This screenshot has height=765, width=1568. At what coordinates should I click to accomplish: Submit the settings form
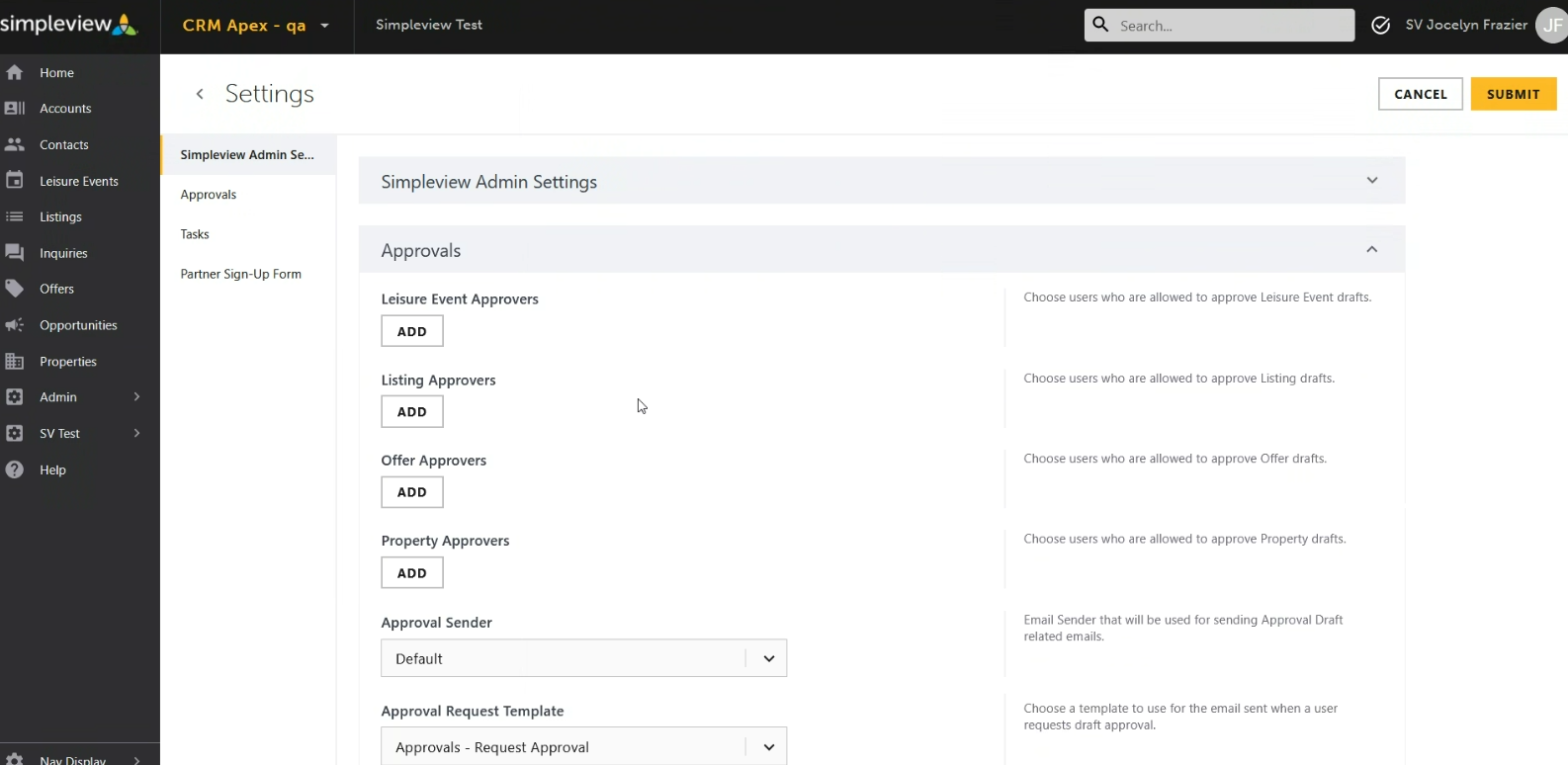tap(1514, 94)
